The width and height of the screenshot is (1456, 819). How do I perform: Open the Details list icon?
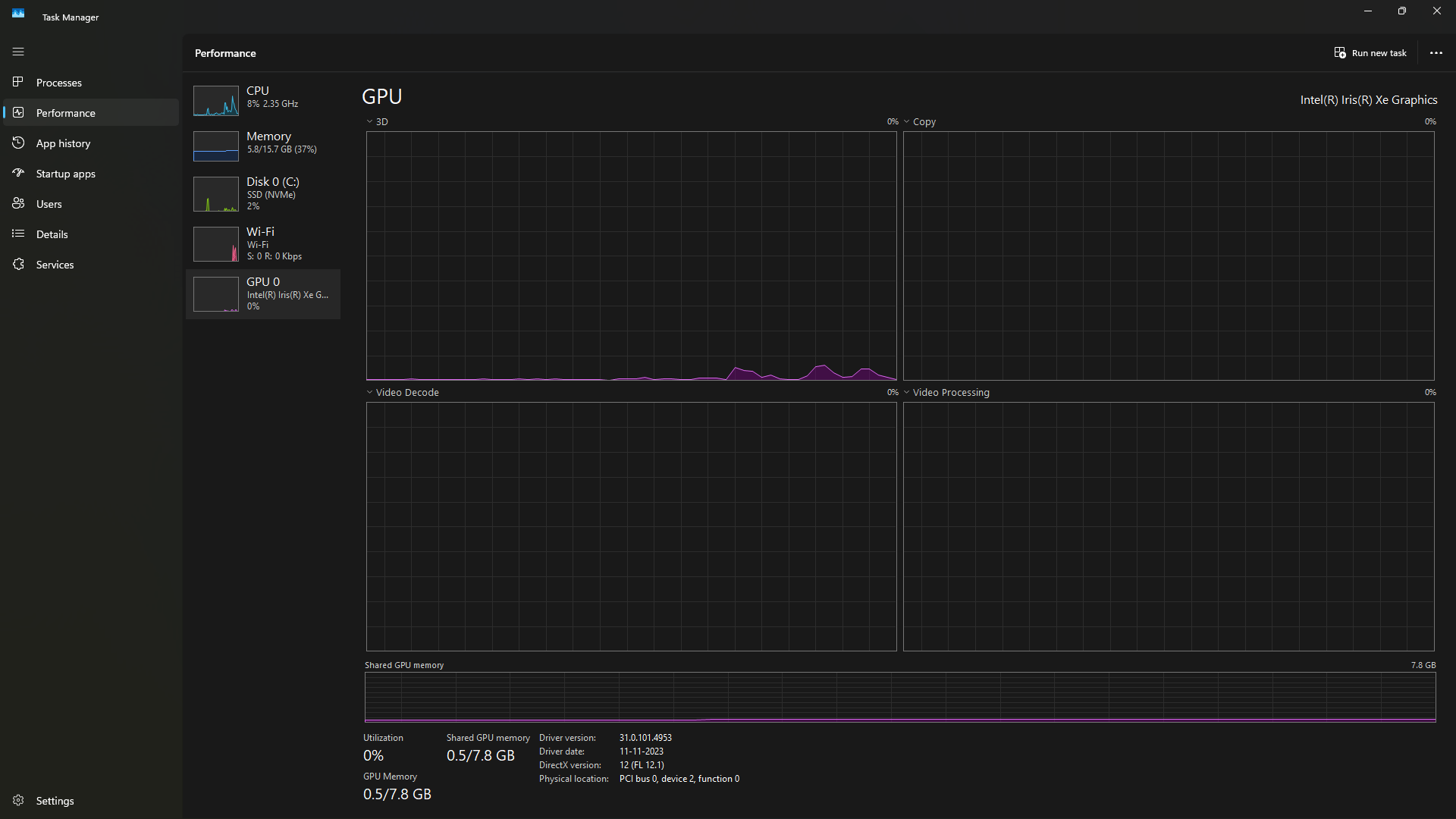[x=18, y=234]
